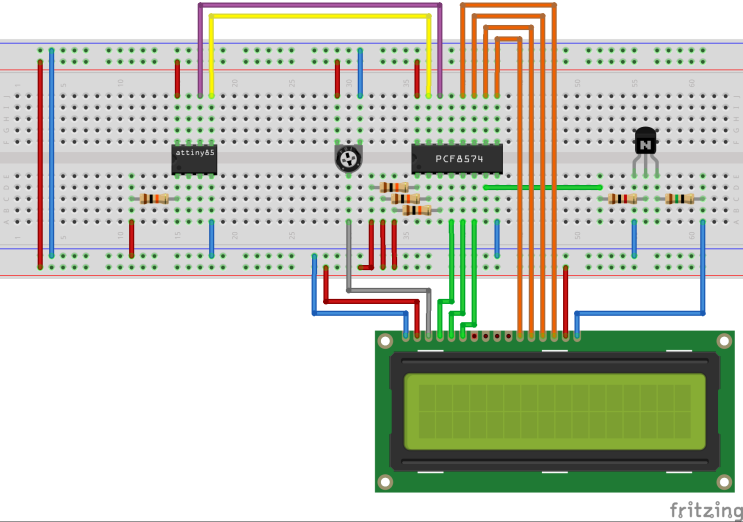
Task: Select the resistor left of the attiny85
Action: point(154,199)
